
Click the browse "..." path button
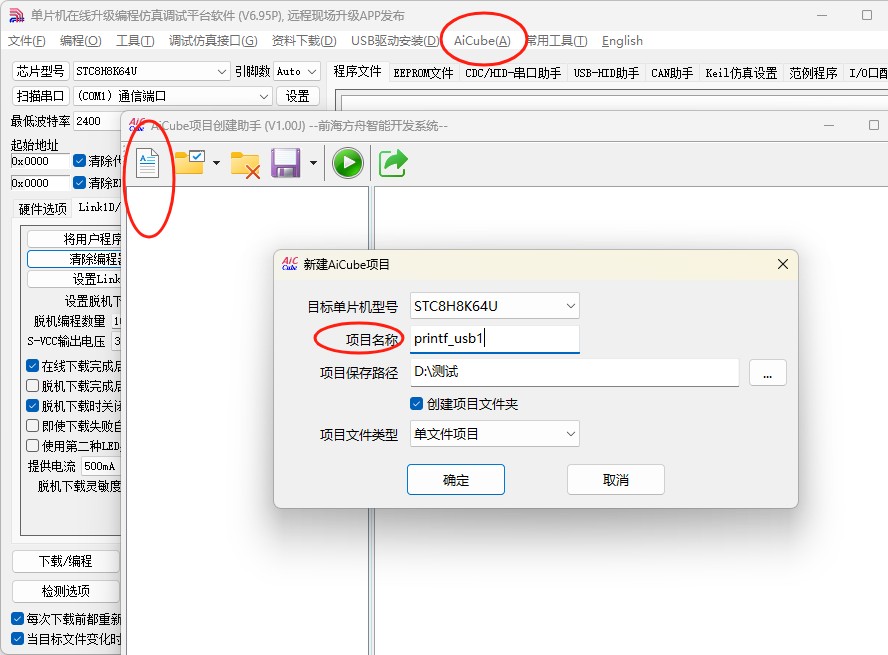click(x=767, y=373)
